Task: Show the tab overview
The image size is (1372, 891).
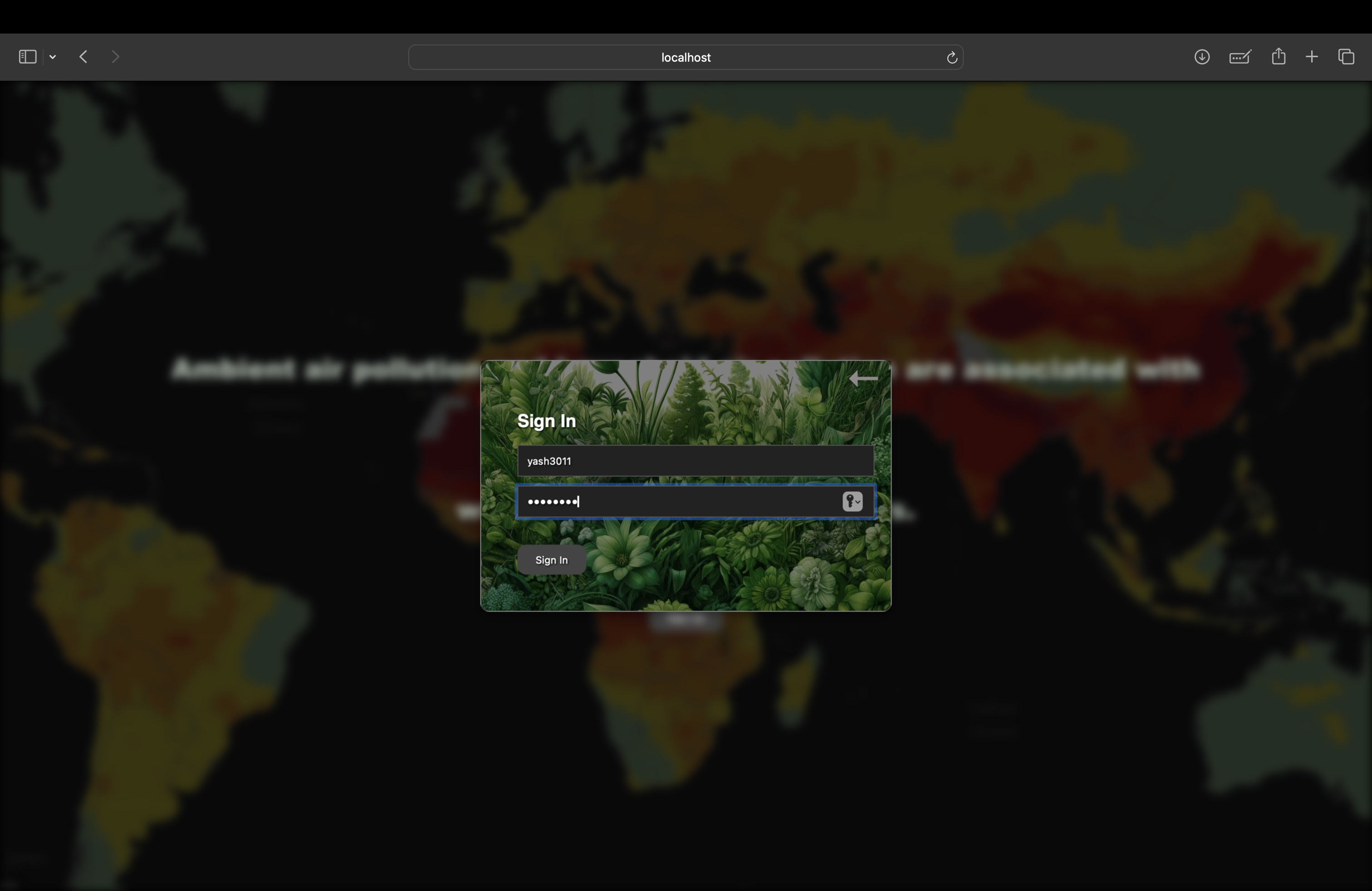Action: click(x=1346, y=56)
